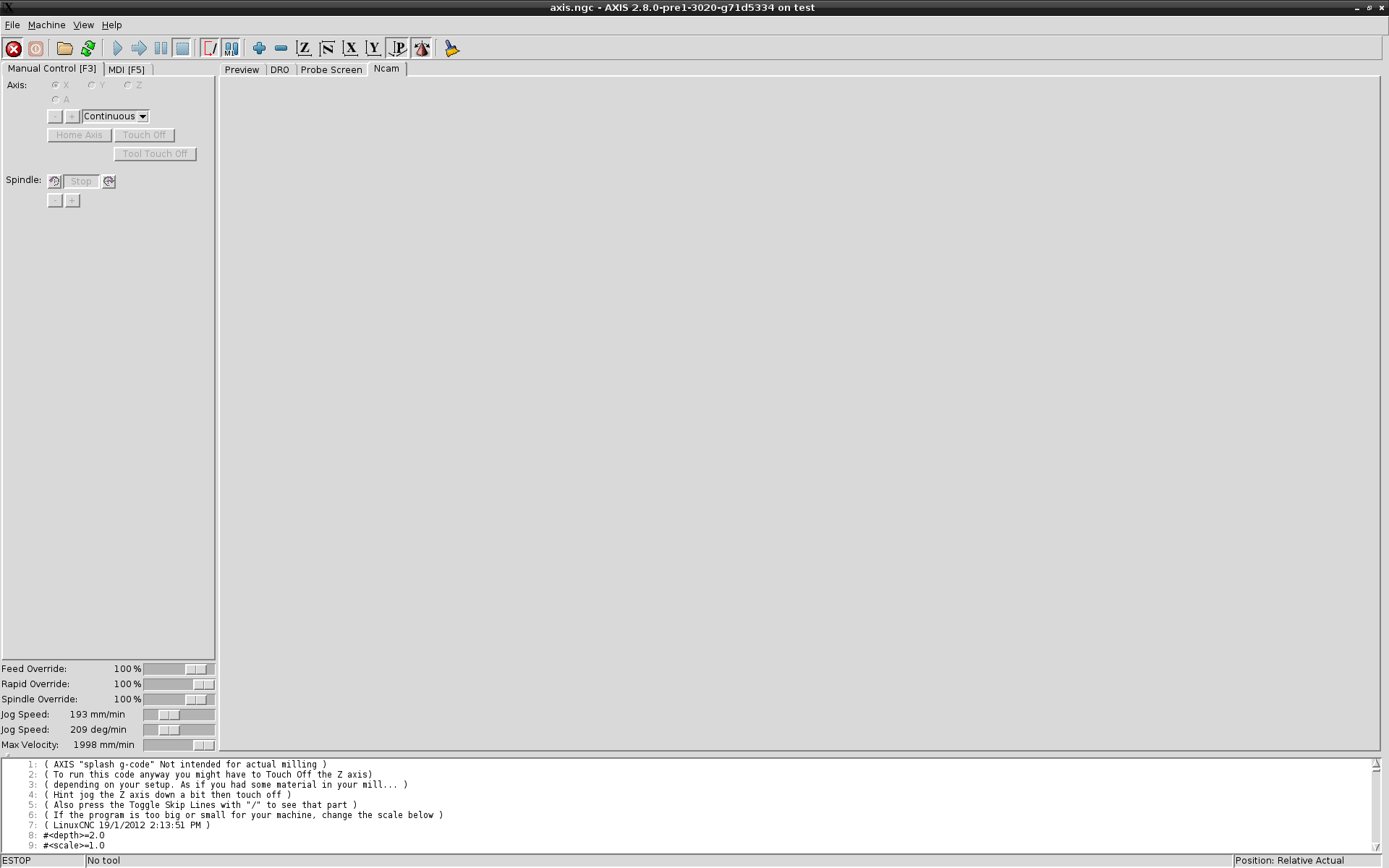1389x868 pixels.
Task: Select the Z axis radio button
Action: point(128,85)
